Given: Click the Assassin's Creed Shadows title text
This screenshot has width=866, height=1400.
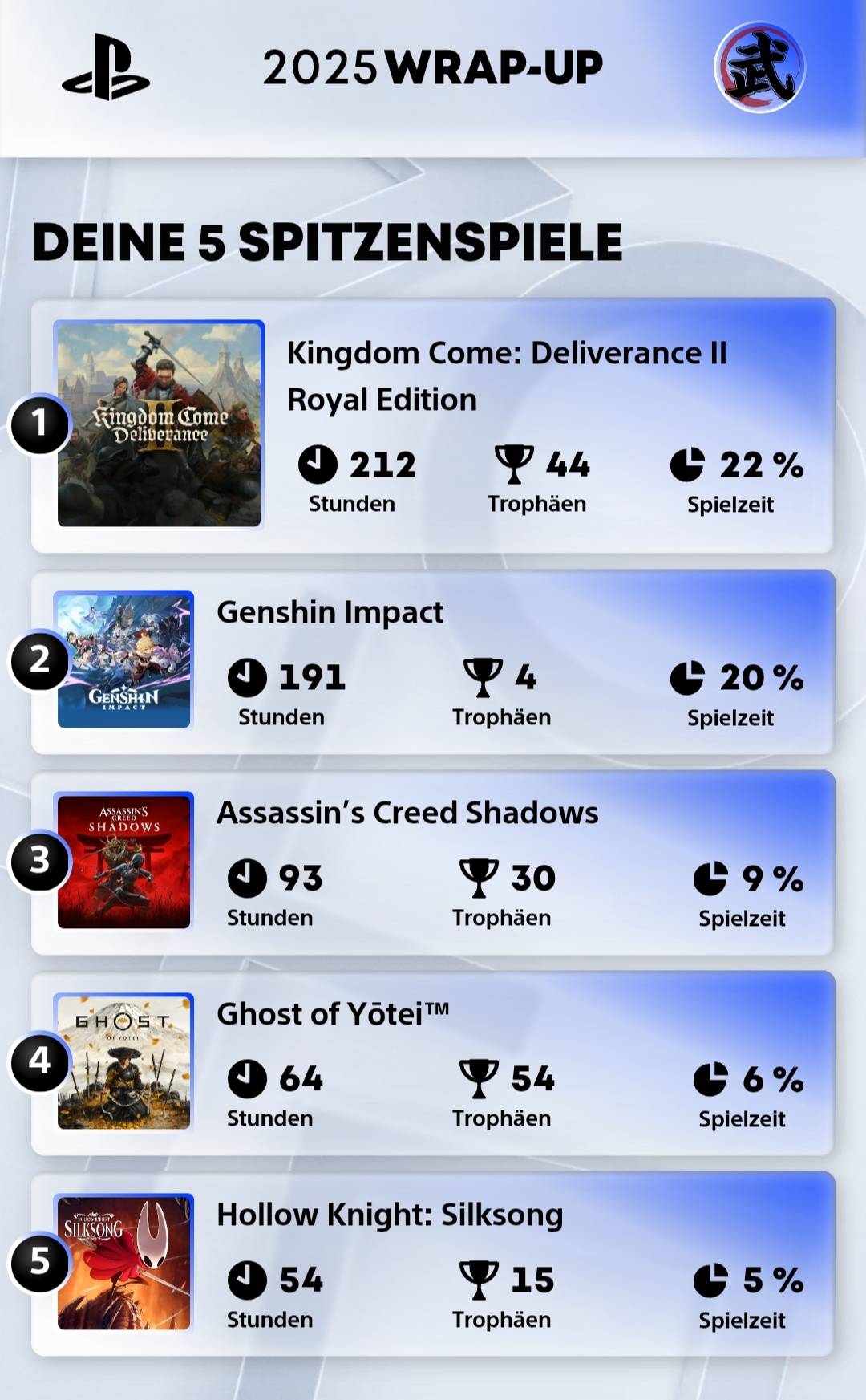Looking at the screenshot, I should [x=407, y=813].
